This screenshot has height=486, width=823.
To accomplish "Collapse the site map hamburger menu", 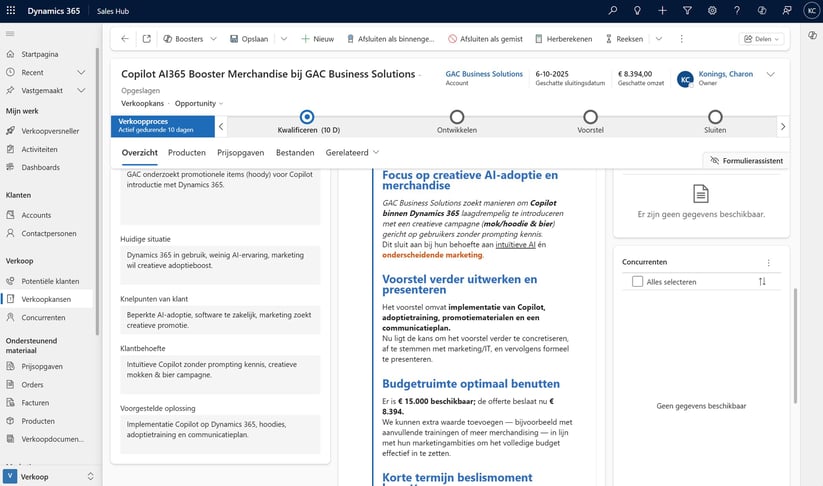I will pos(10,34).
